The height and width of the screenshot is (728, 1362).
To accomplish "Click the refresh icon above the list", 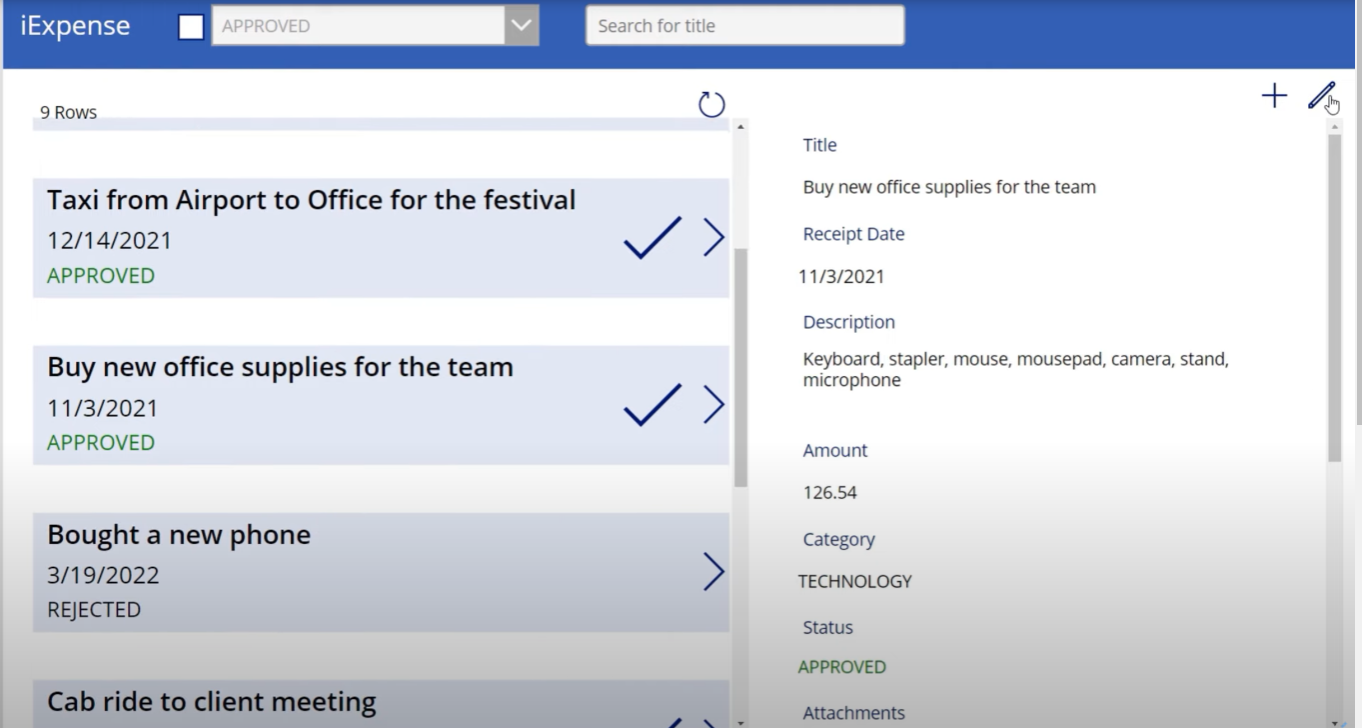I will point(711,104).
